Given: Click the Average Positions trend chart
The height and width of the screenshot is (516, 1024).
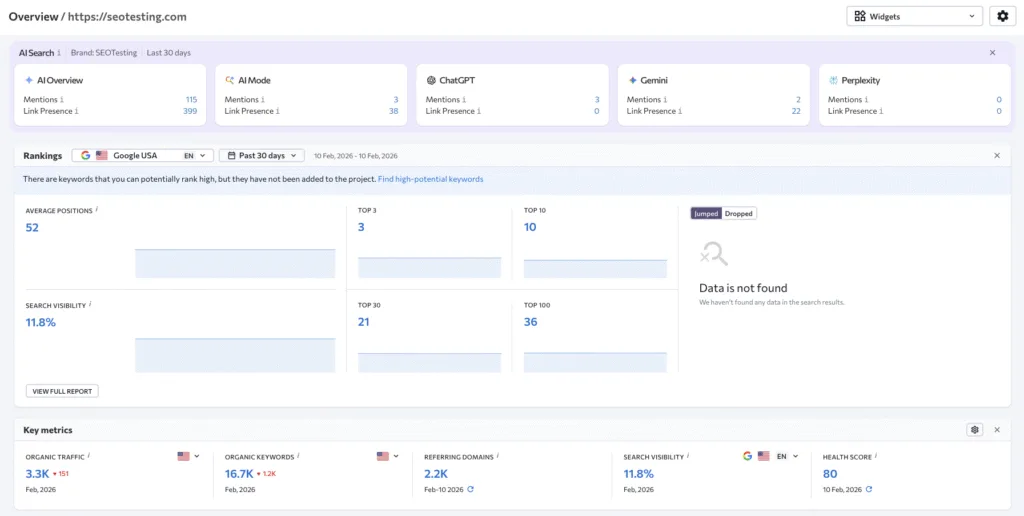Looking at the screenshot, I should coord(235,263).
